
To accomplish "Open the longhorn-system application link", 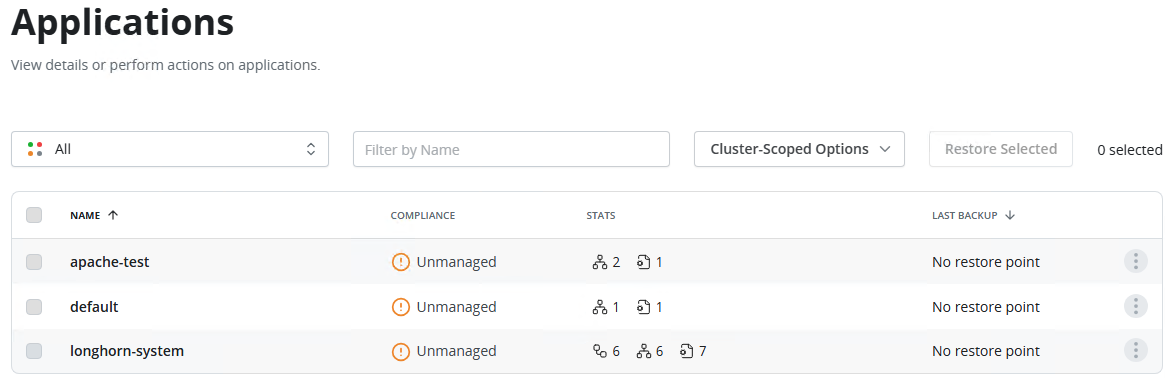I will click(x=127, y=350).
